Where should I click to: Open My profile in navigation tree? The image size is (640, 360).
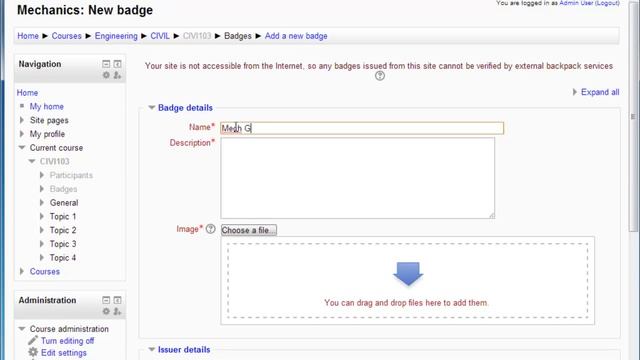(47, 134)
